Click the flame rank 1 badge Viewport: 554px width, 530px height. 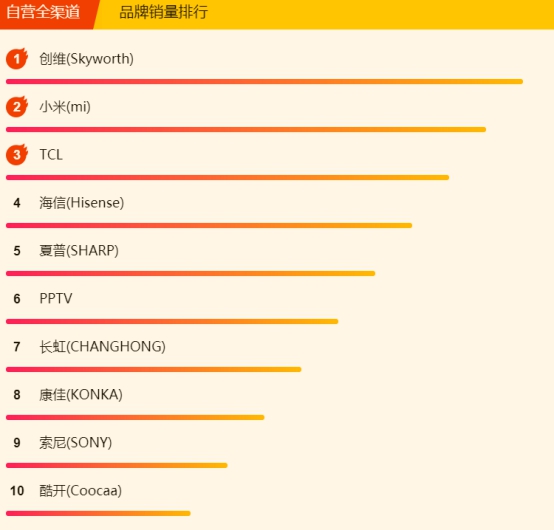coord(17,58)
